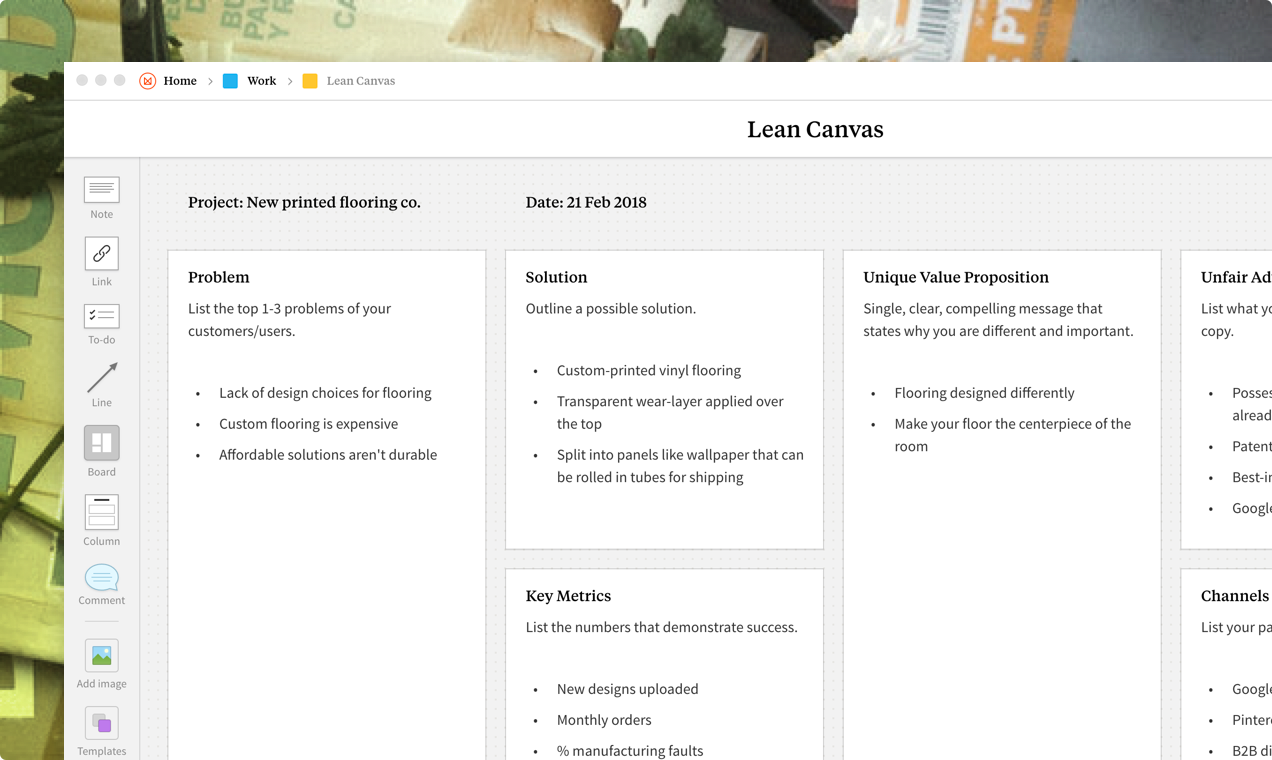Click the Project: New printed flooring co. text
Image resolution: width=1272 pixels, height=760 pixels.
[x=304, y=202]
